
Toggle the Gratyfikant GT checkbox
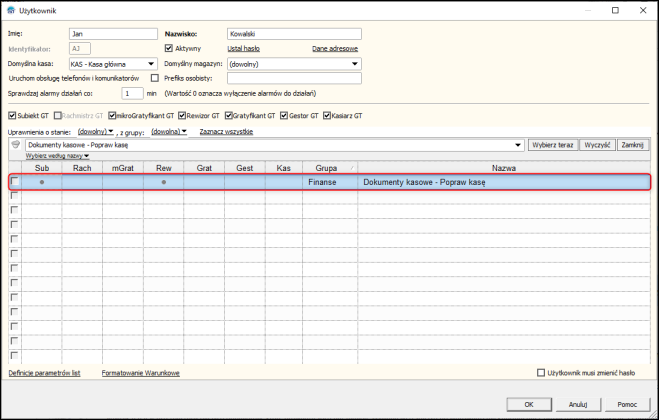click(x=228, y=115)
